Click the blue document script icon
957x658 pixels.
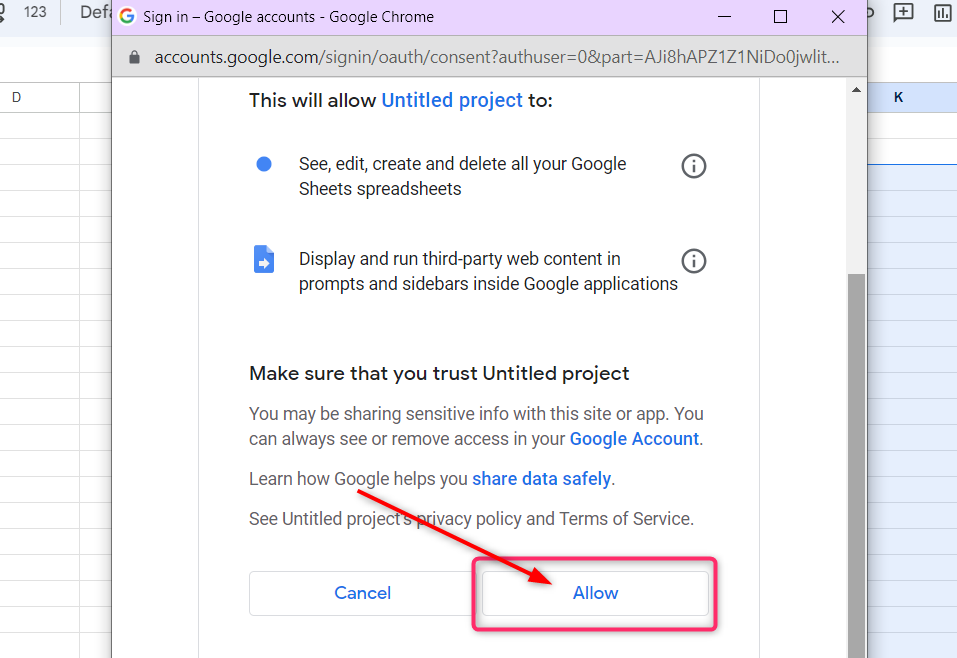pyautogui.click(x=264, y=259)
